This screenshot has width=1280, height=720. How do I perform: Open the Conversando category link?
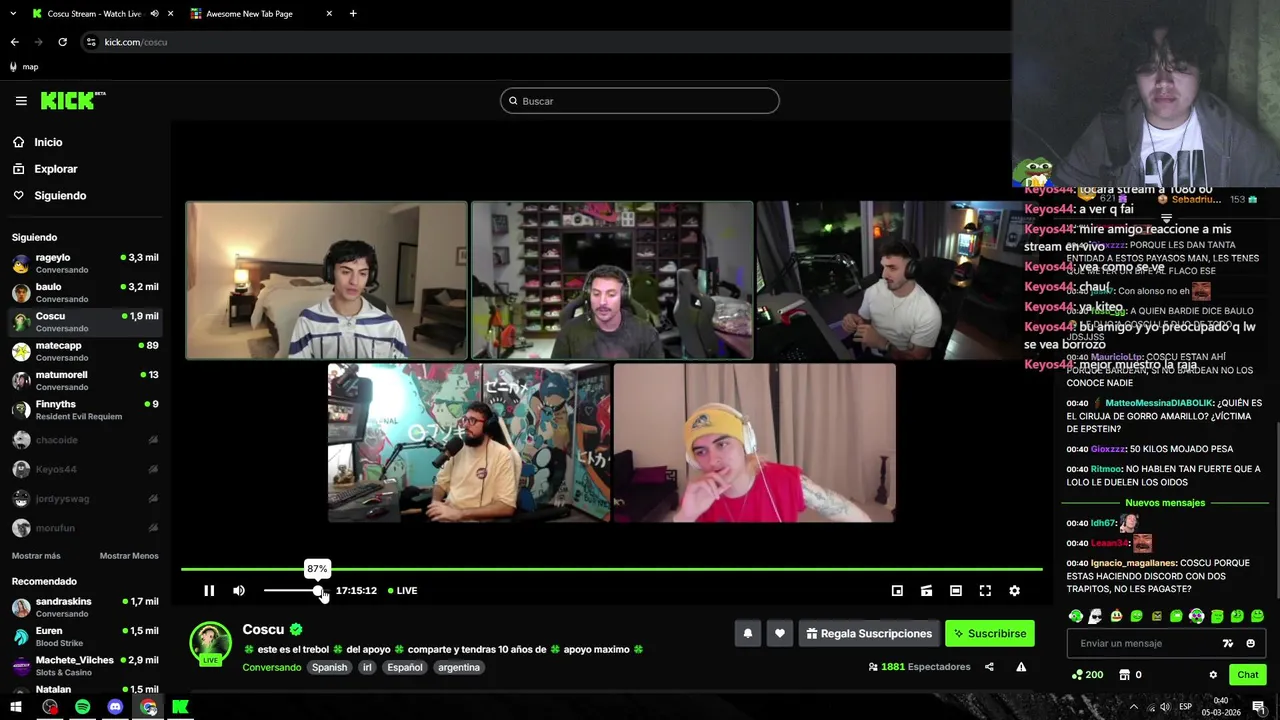(x=271, y=668)
